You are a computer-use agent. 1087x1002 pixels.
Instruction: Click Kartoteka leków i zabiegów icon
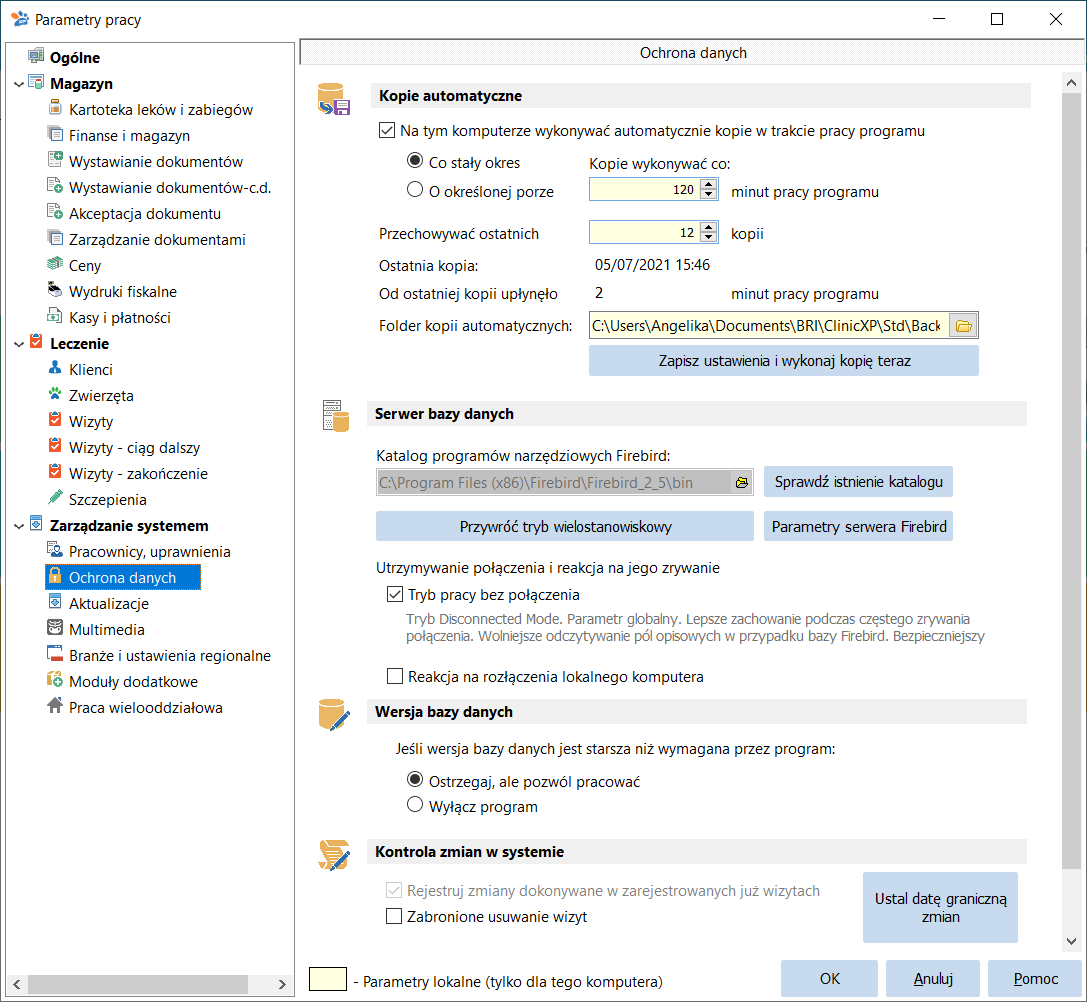55,108
